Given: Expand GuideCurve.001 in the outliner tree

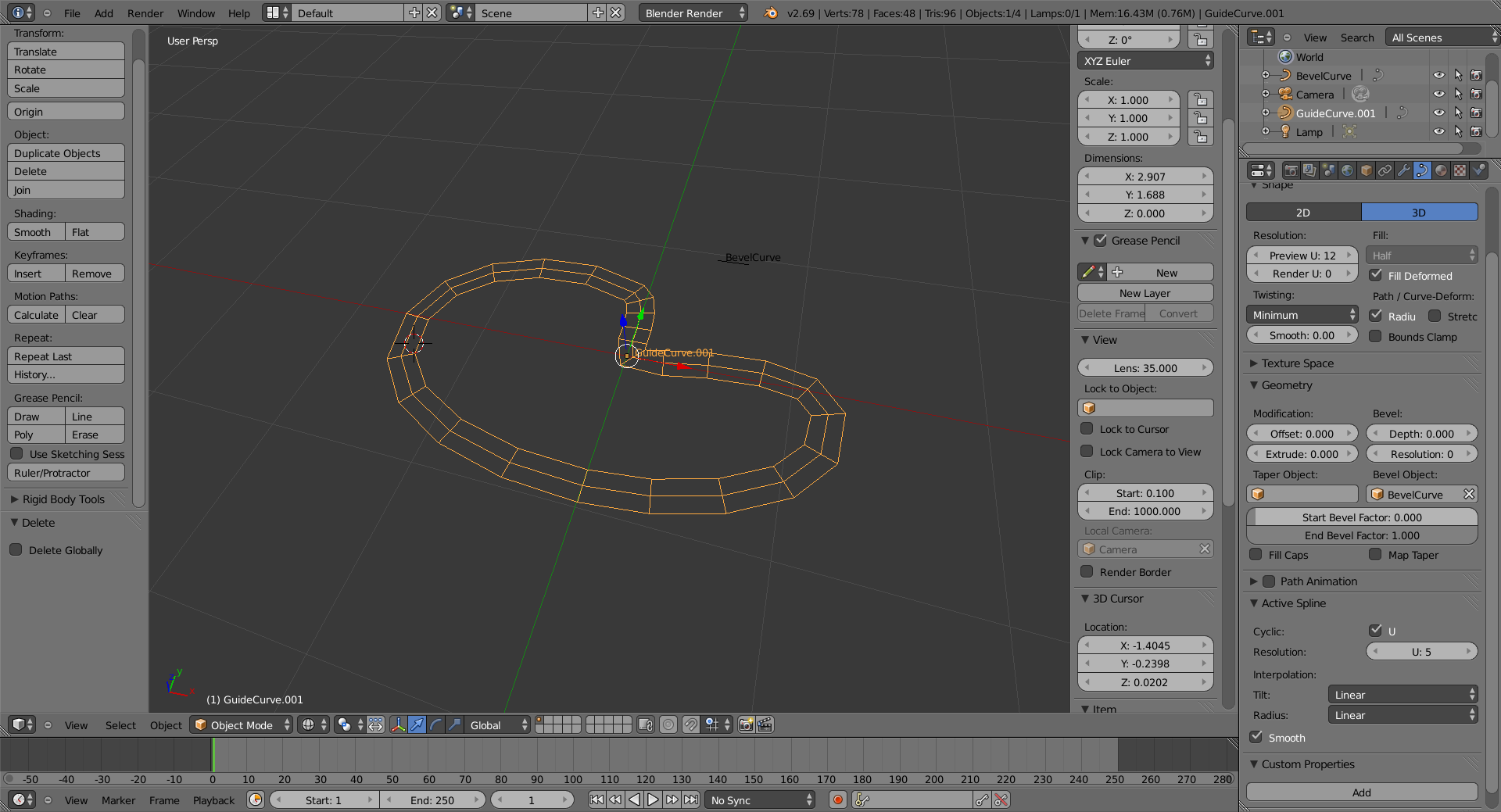Looking at the screenshot, I should (1266, 113).
